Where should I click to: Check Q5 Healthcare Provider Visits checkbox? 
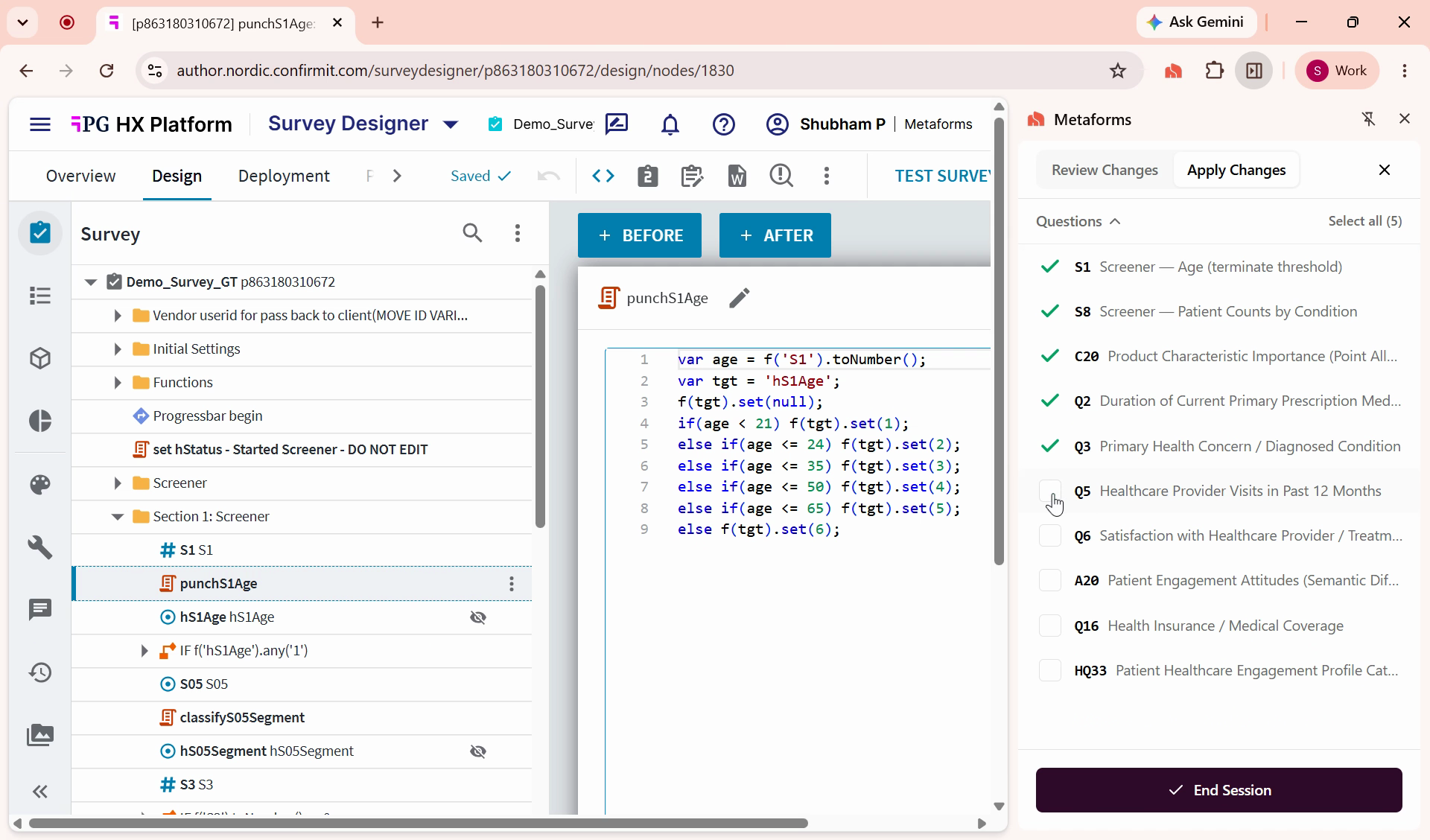(x=1050, y=491)
